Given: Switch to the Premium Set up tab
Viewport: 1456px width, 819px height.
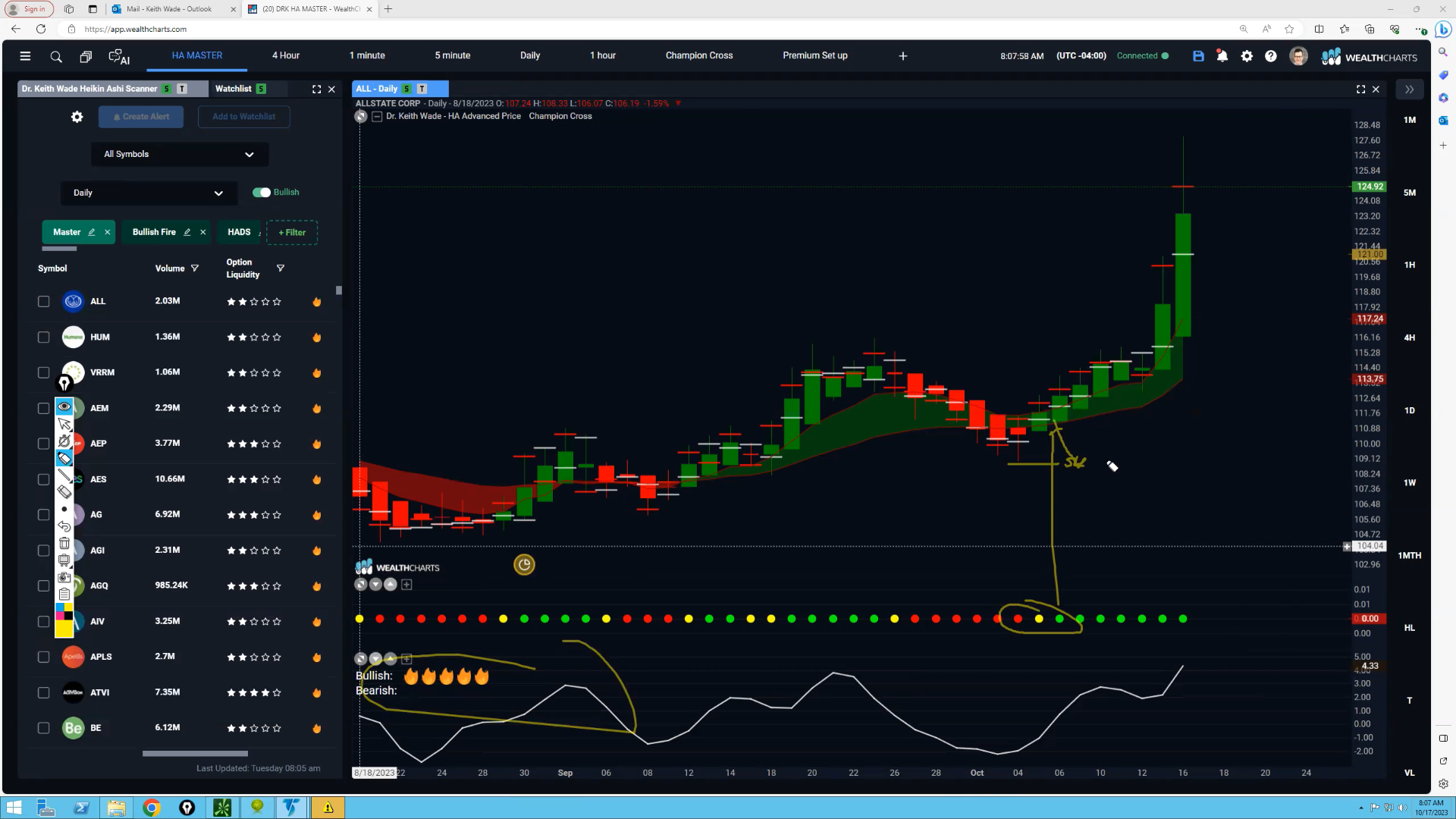Looking at the screenshot, I should 815,56.
